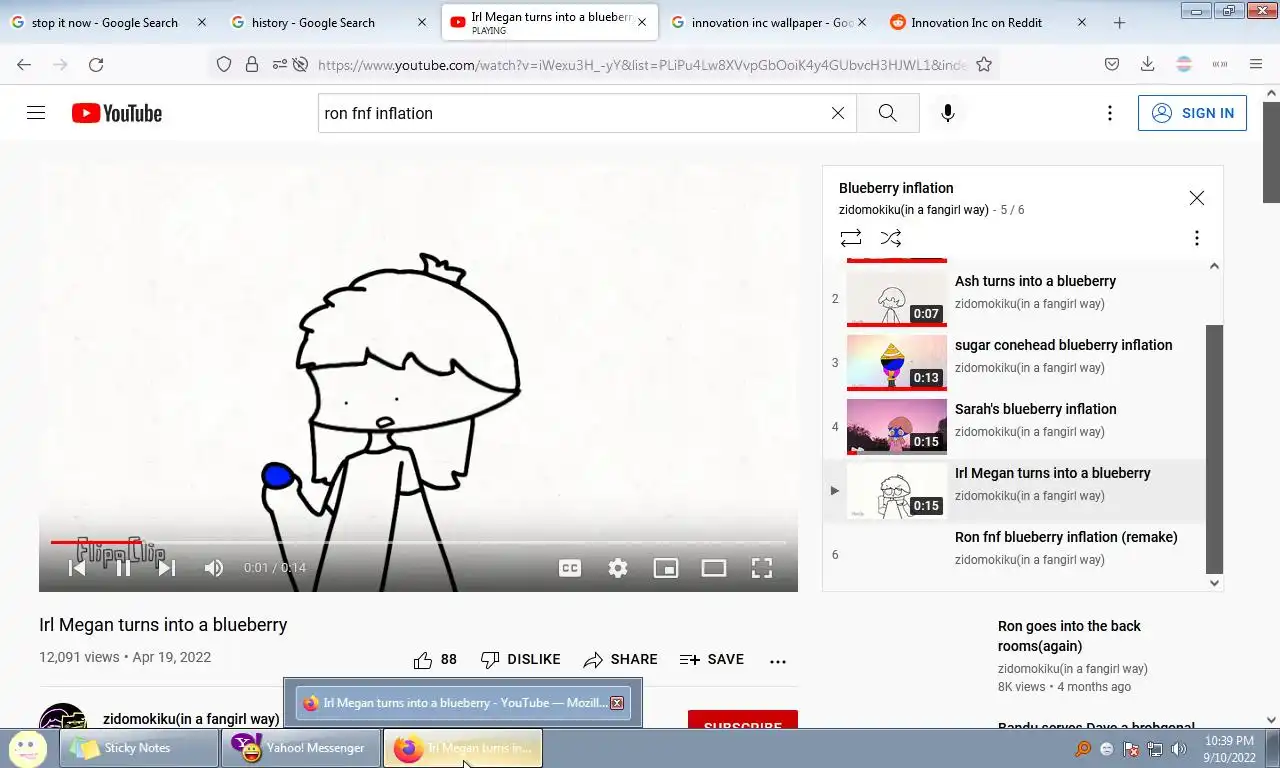The width and height of the screenshot is (1280, 768).
Task: Sign in to YouTube
Action: point(1192,113)
